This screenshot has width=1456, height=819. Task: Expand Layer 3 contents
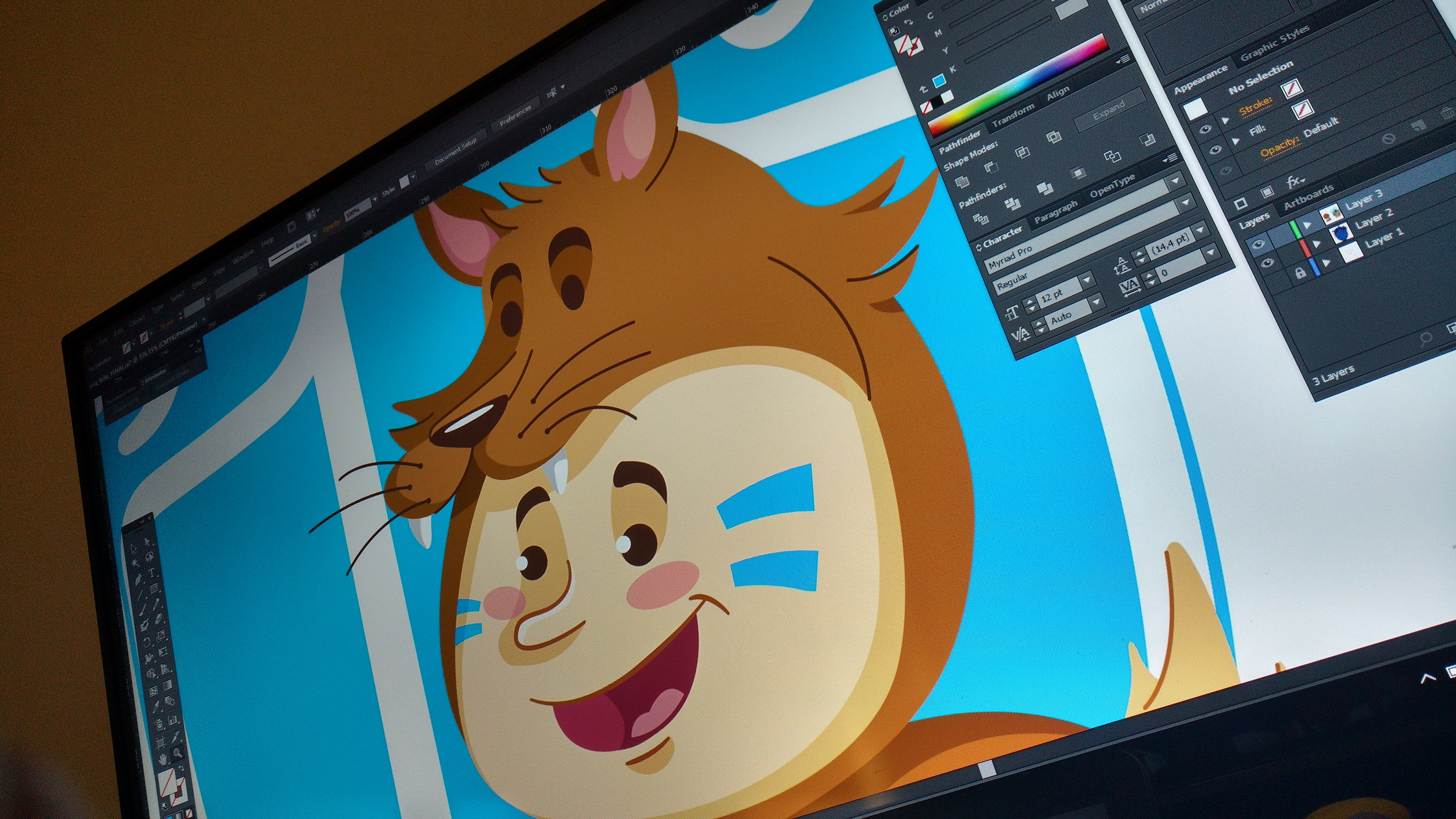pos(1307,225)
